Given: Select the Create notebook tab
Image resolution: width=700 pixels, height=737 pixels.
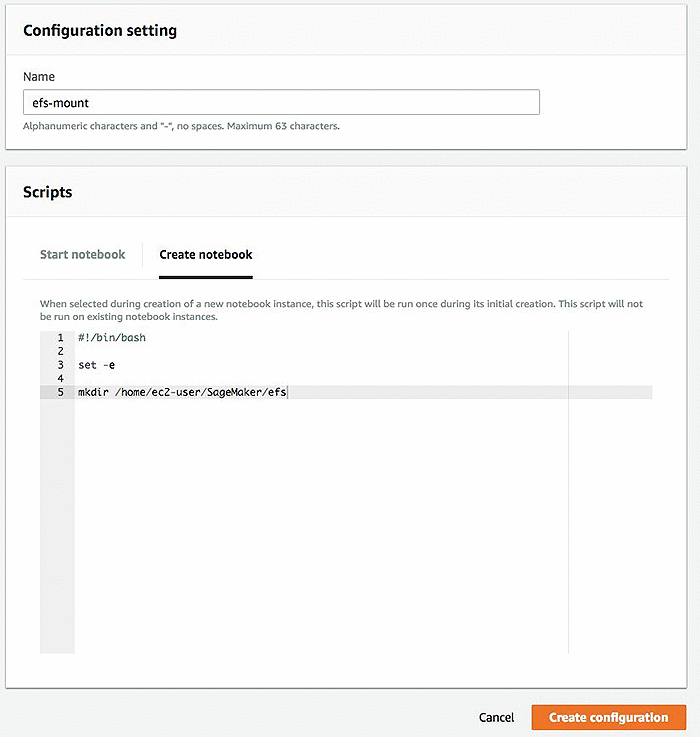Looking at the screenshot, I should click(x=206, y=254).
